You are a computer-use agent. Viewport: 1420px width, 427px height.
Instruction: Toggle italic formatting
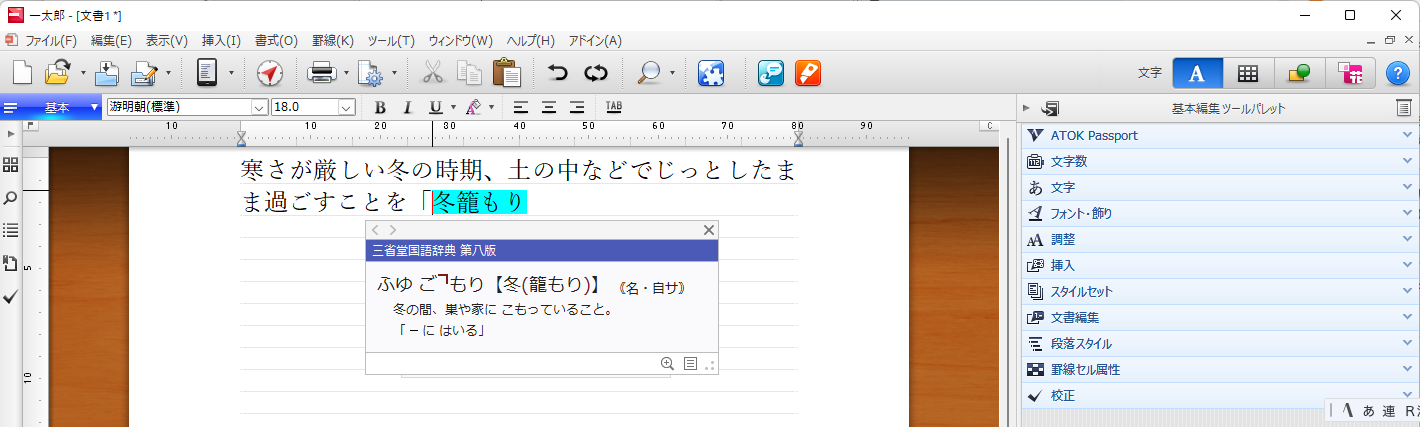coord(407,107)
